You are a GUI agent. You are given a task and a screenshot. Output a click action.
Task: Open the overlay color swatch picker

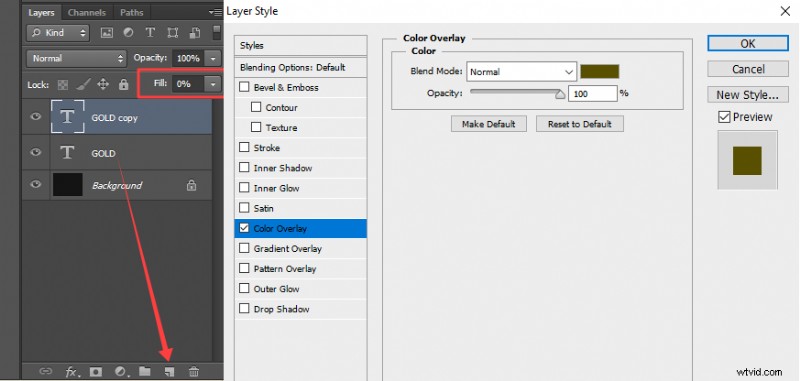(x=599, y=71)
